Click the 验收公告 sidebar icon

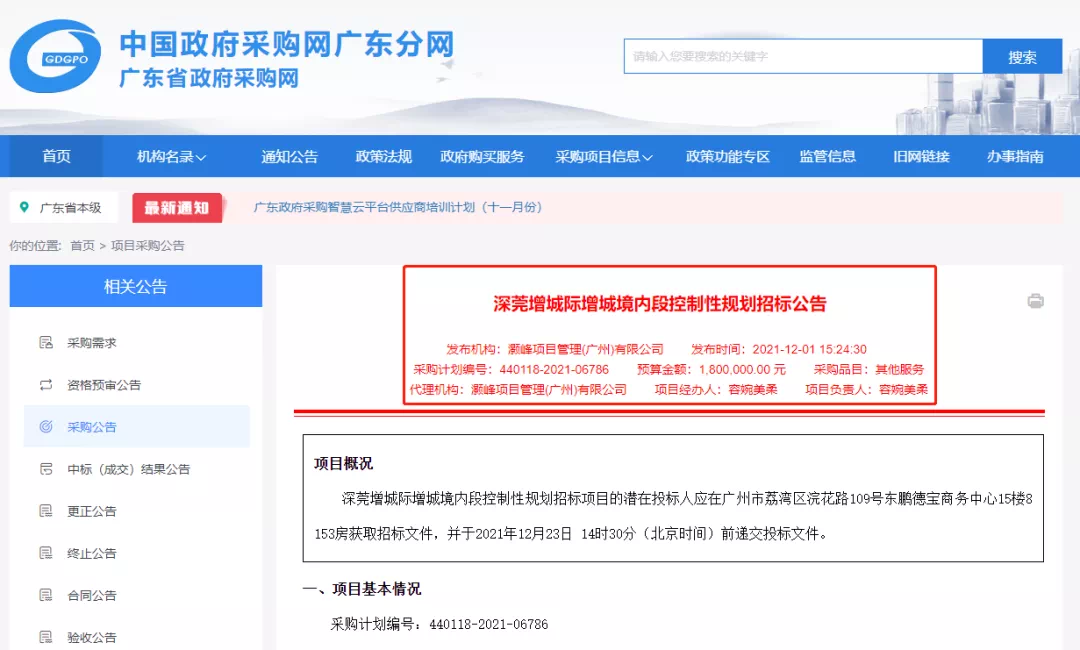46,637
